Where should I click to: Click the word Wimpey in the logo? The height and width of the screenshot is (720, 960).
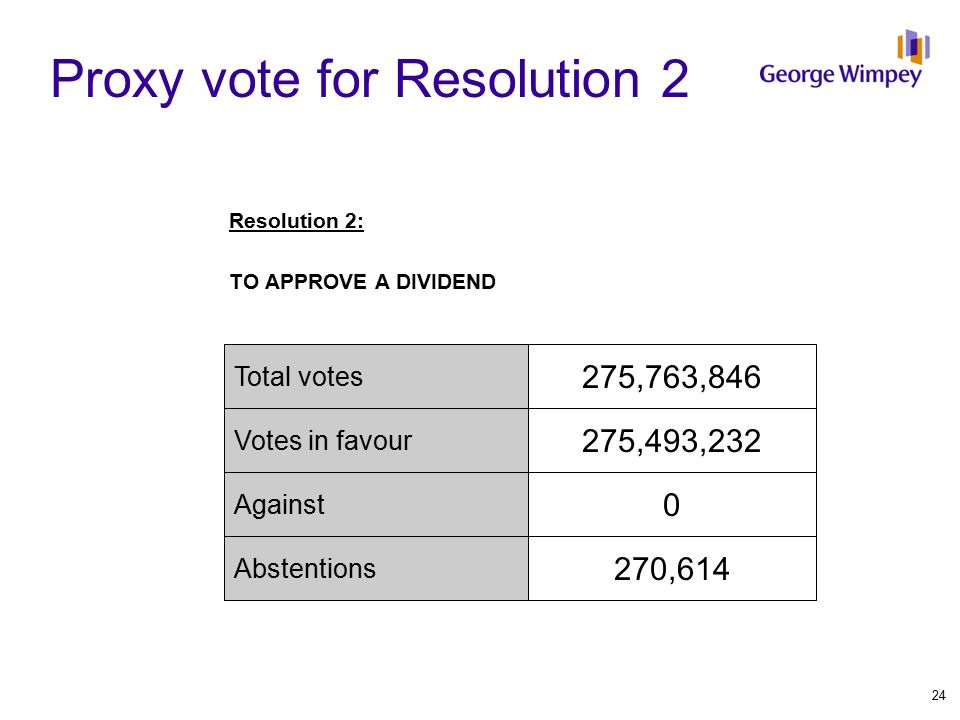click(880, 75)
